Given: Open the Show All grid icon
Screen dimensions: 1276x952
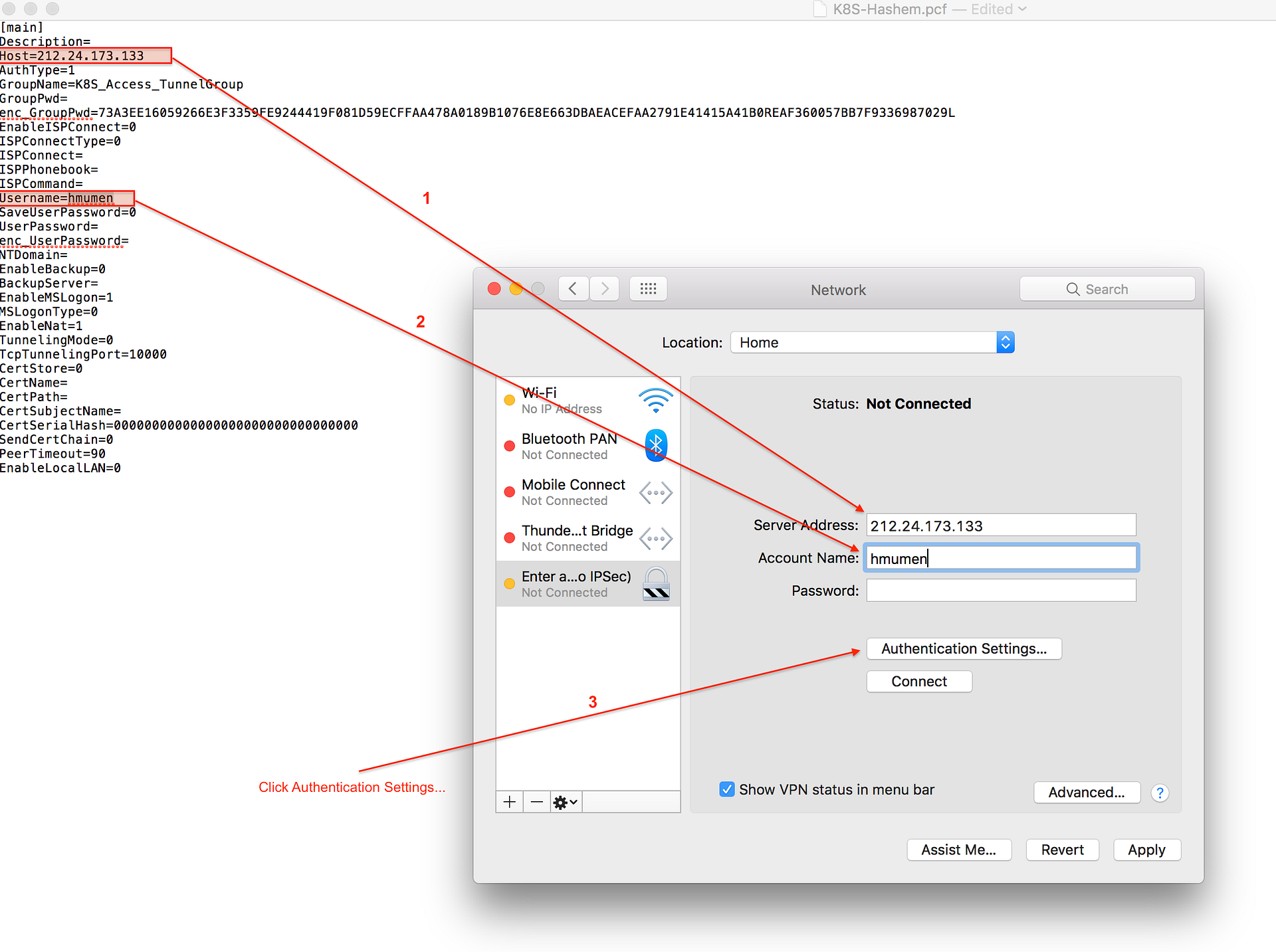Looking at the screenshot, I should click(x=648, y=289).
